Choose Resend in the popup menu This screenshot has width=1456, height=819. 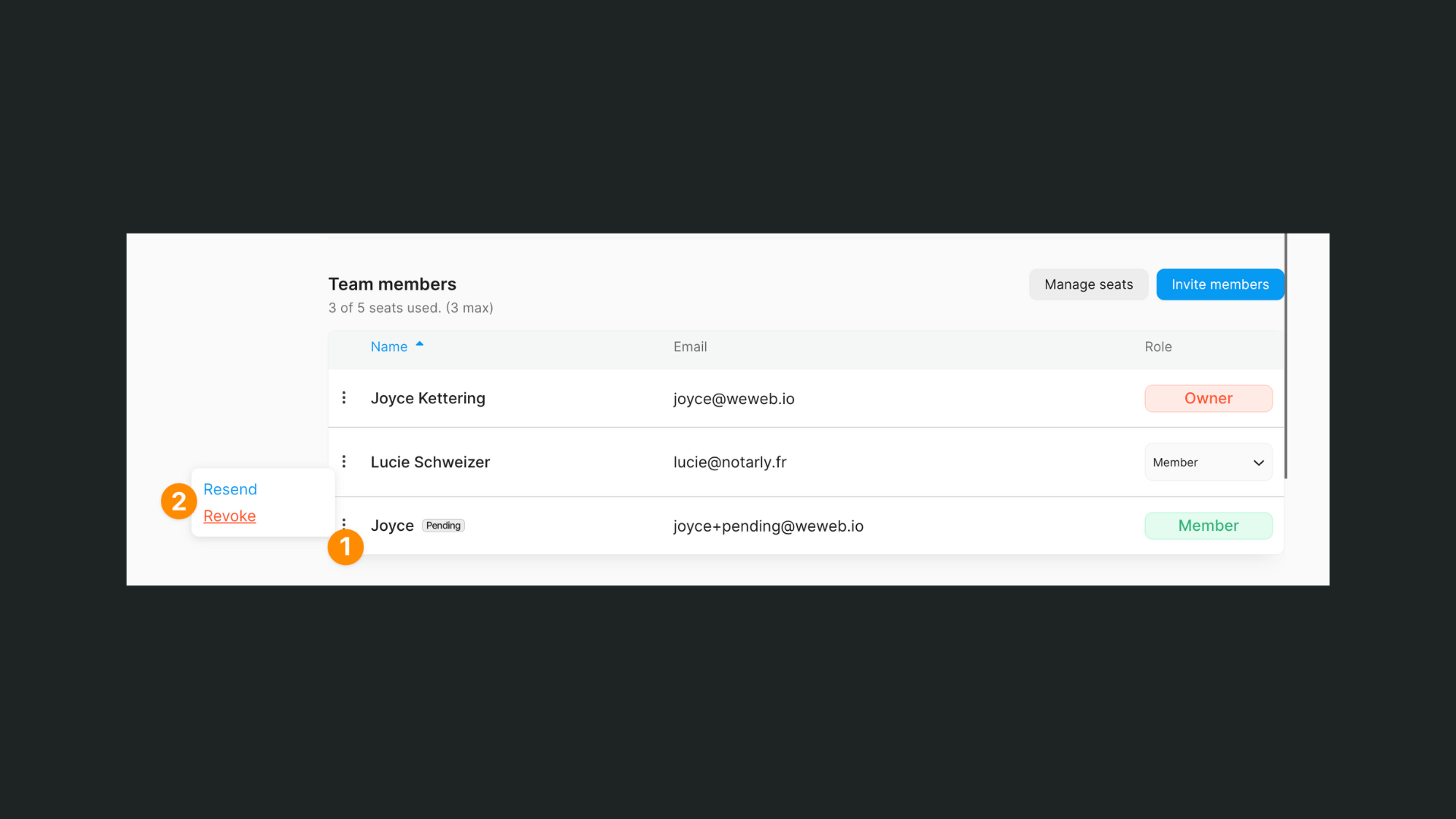[x=230, y=489]
